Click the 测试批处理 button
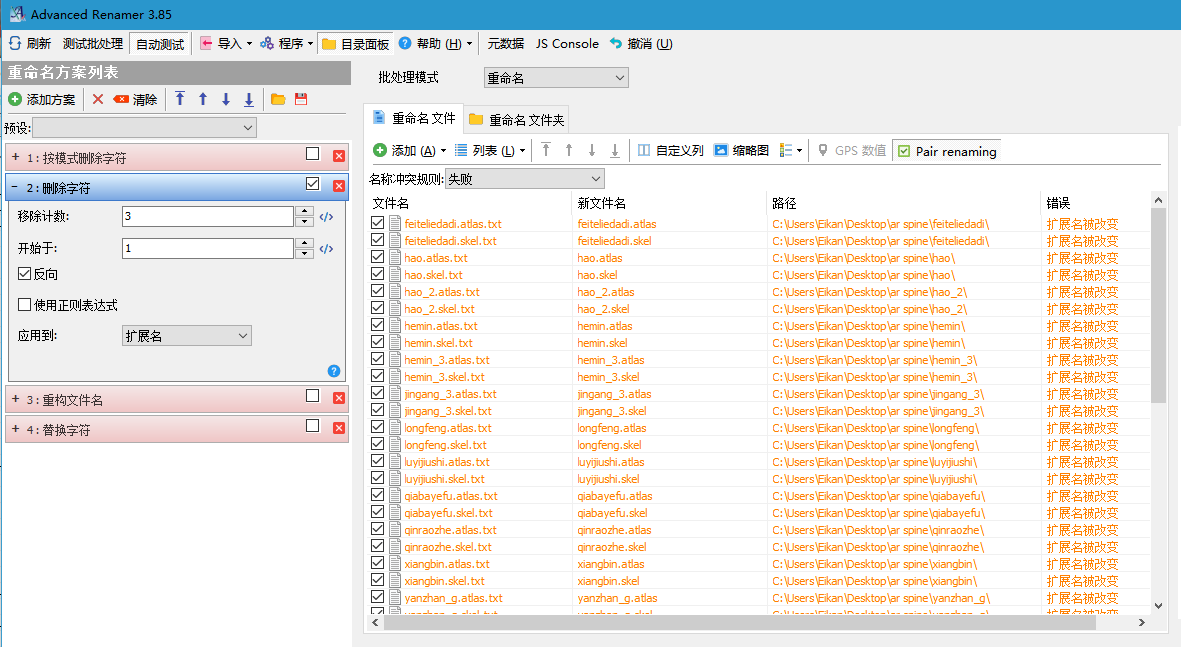Screen dimensions: 1181x647 click(93, 44)
